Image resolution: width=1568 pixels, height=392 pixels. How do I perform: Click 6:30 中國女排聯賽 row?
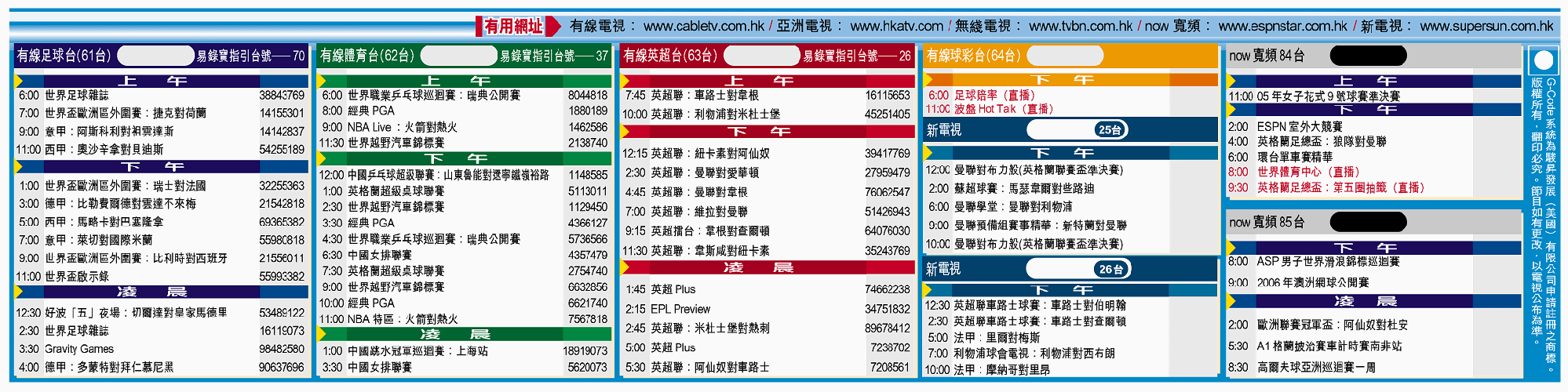(464, 255)
